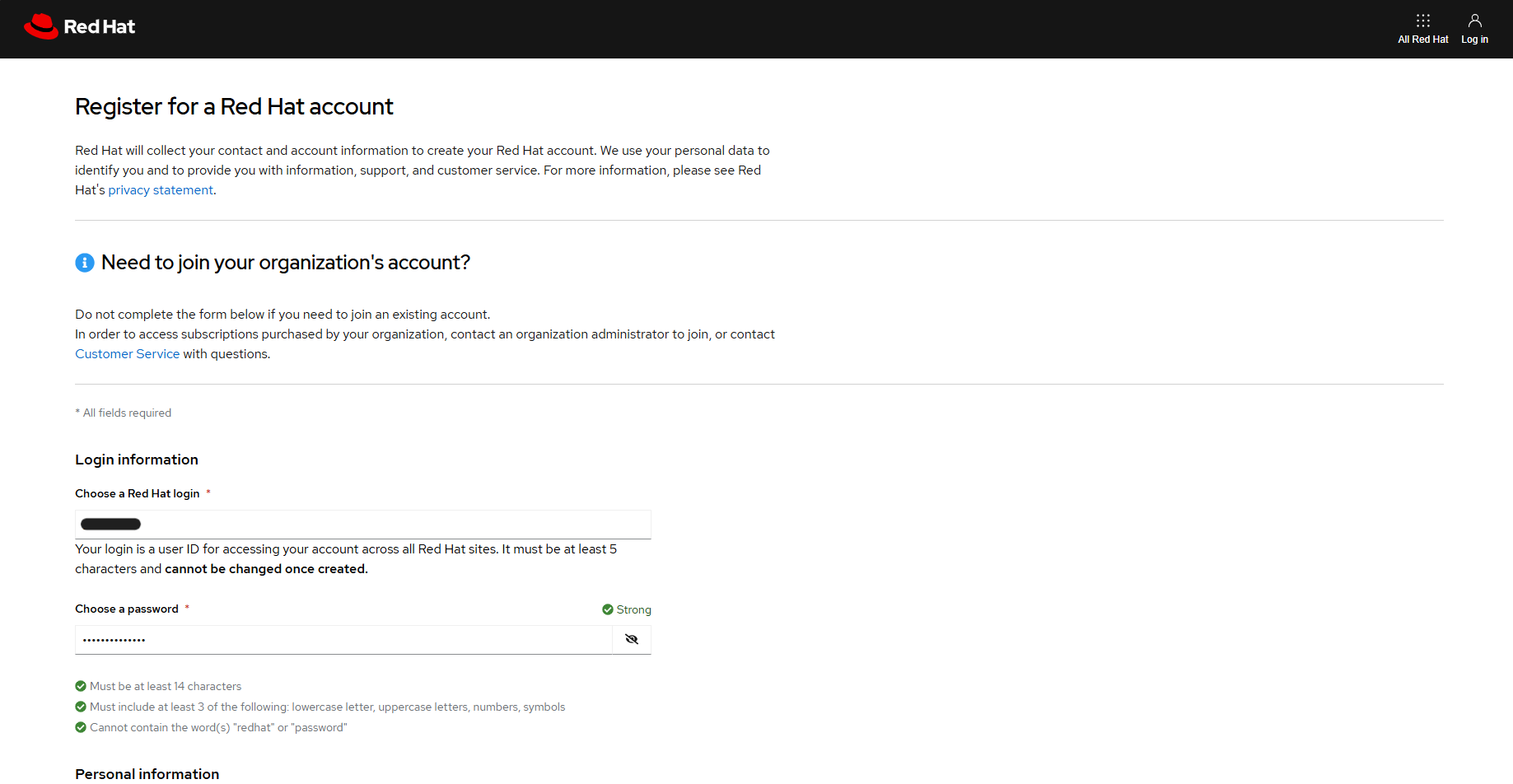Click the Choose a password label
This screenshot has height=784, width=1513.
click(127, 609)
